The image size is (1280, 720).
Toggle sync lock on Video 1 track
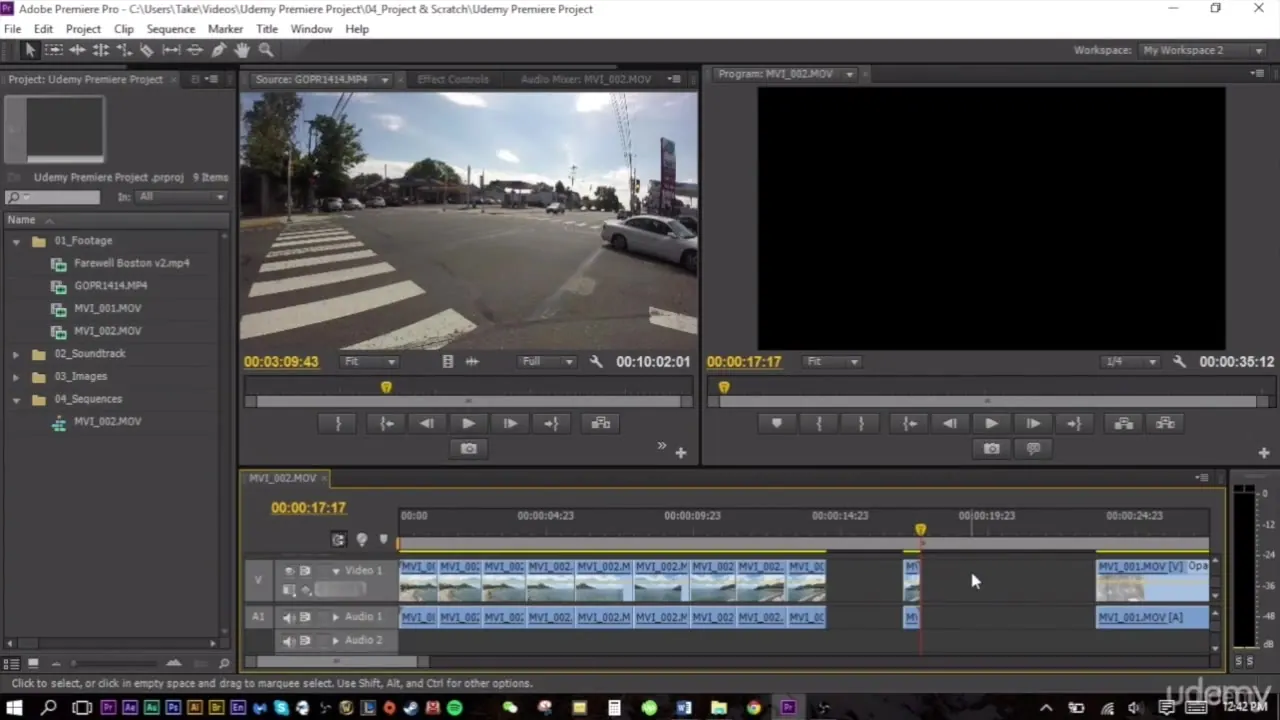(305, 571)
